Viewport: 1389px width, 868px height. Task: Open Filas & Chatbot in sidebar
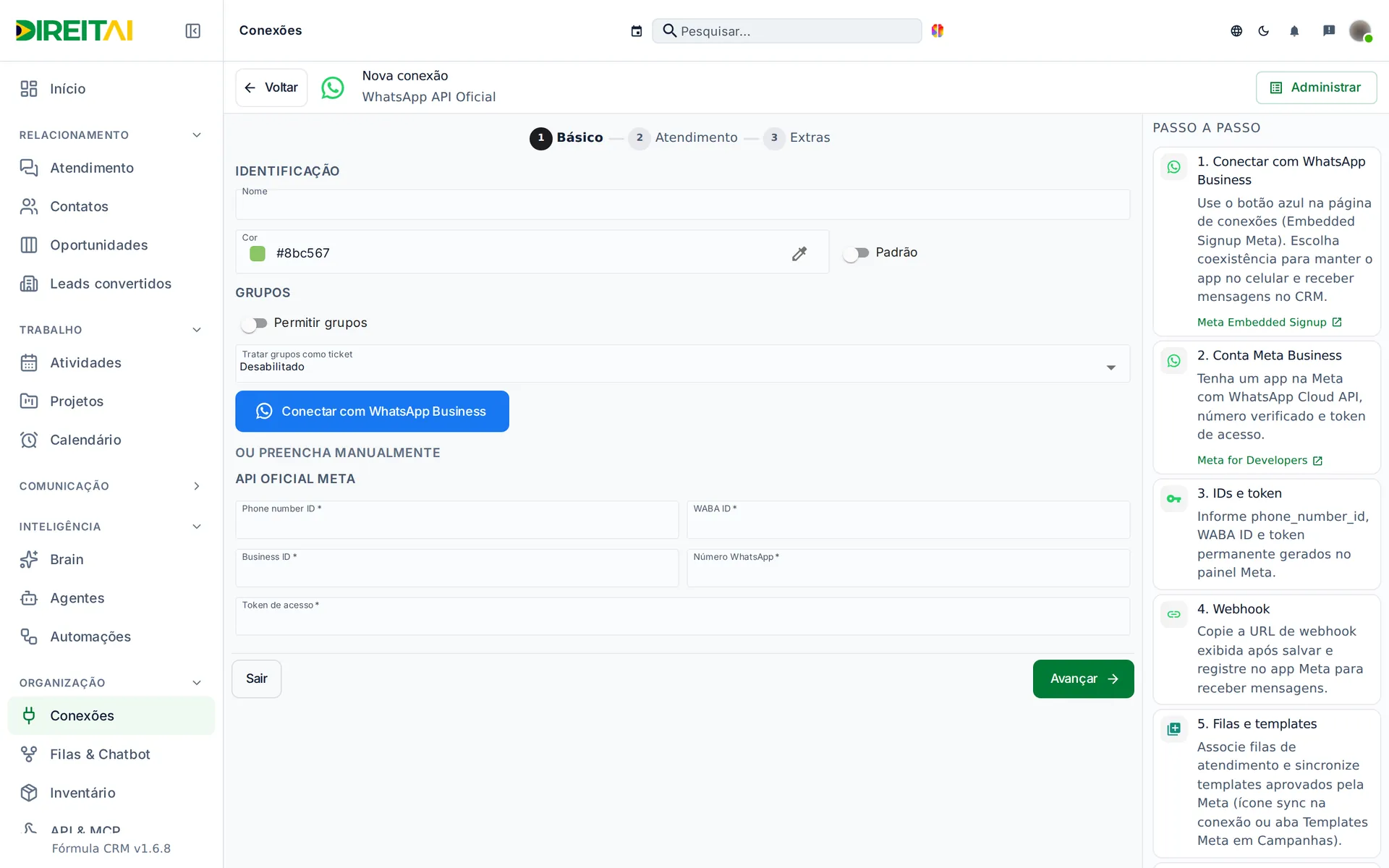tap(111, 754)
